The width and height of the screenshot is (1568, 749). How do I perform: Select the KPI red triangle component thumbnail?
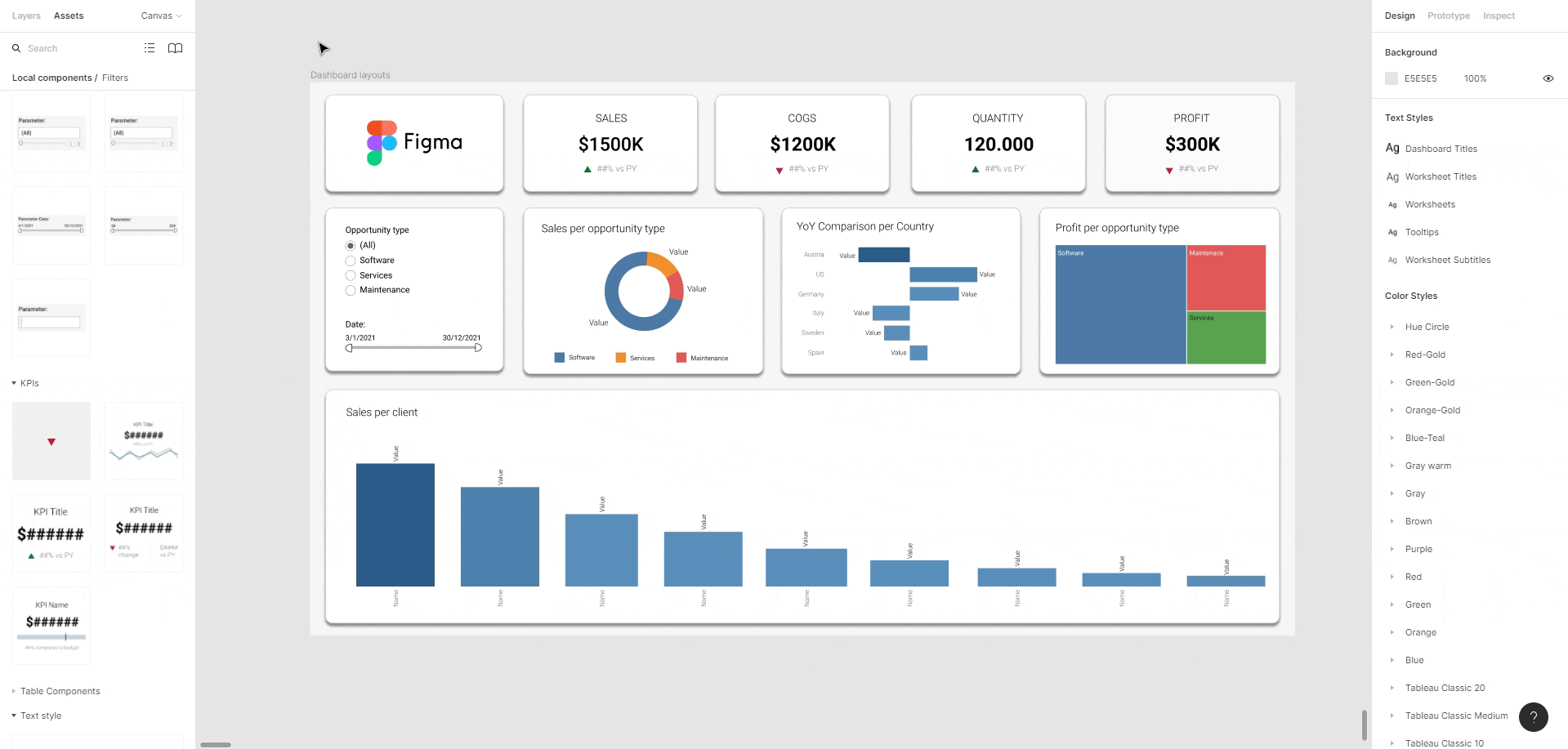click(51, 441)
